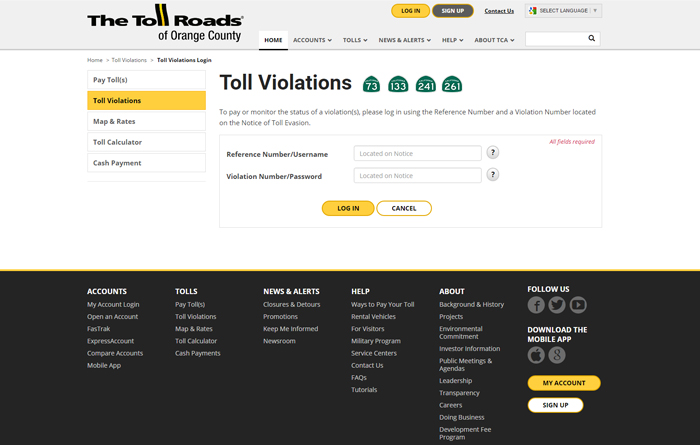Tap the Google Play app icon
Viewport: 700px width, 445px height.
tap(557, 355)
